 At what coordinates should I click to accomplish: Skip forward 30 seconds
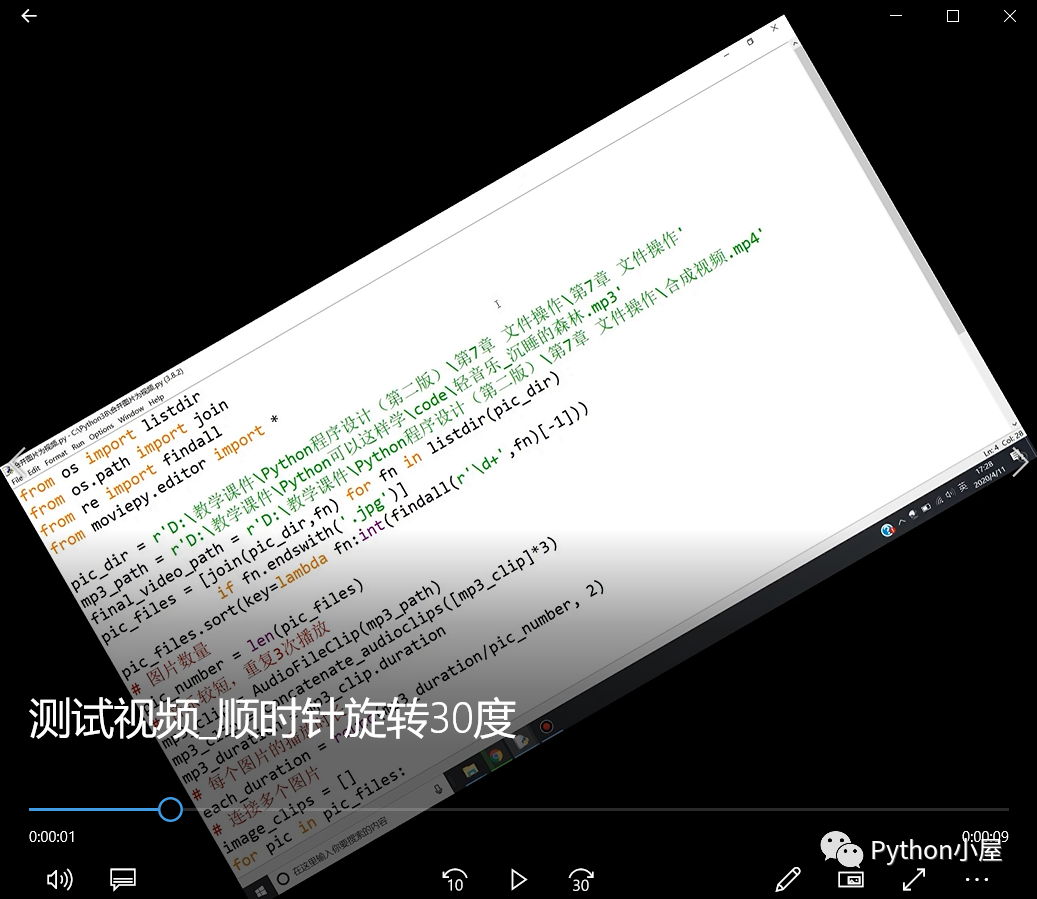[x=581, y=880]
